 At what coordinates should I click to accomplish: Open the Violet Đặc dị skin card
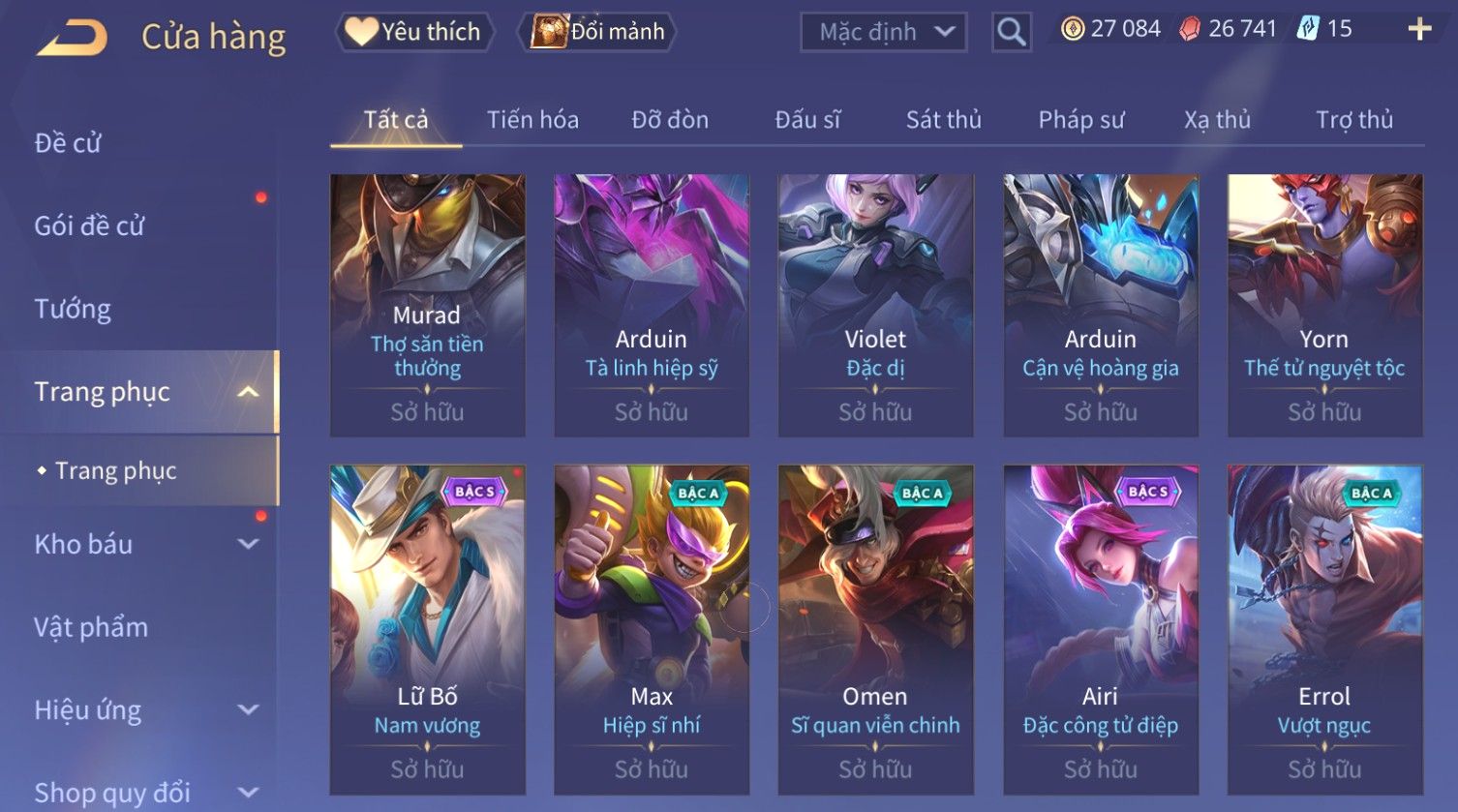(x=875, y=306)
